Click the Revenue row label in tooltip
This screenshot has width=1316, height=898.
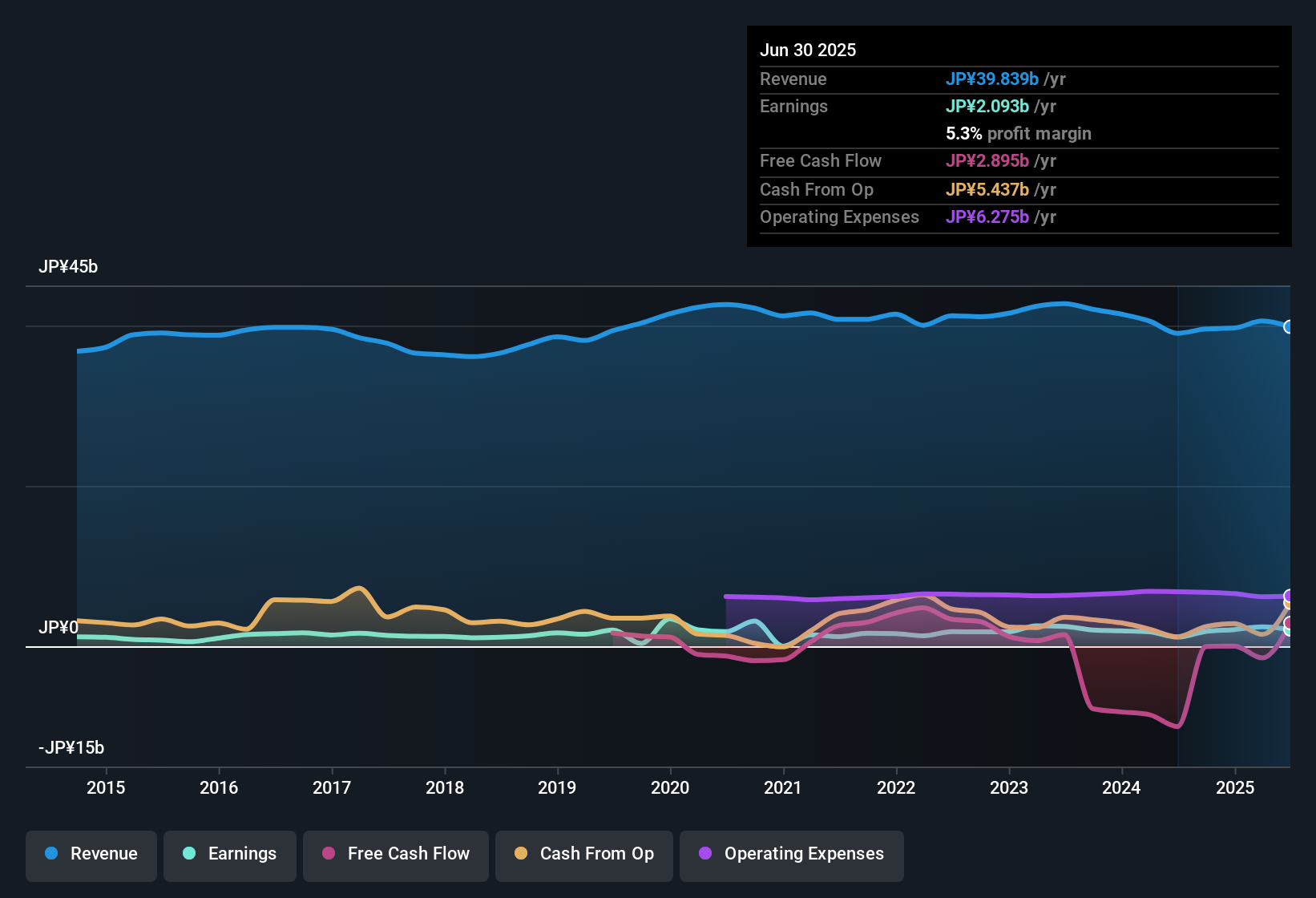793,79
